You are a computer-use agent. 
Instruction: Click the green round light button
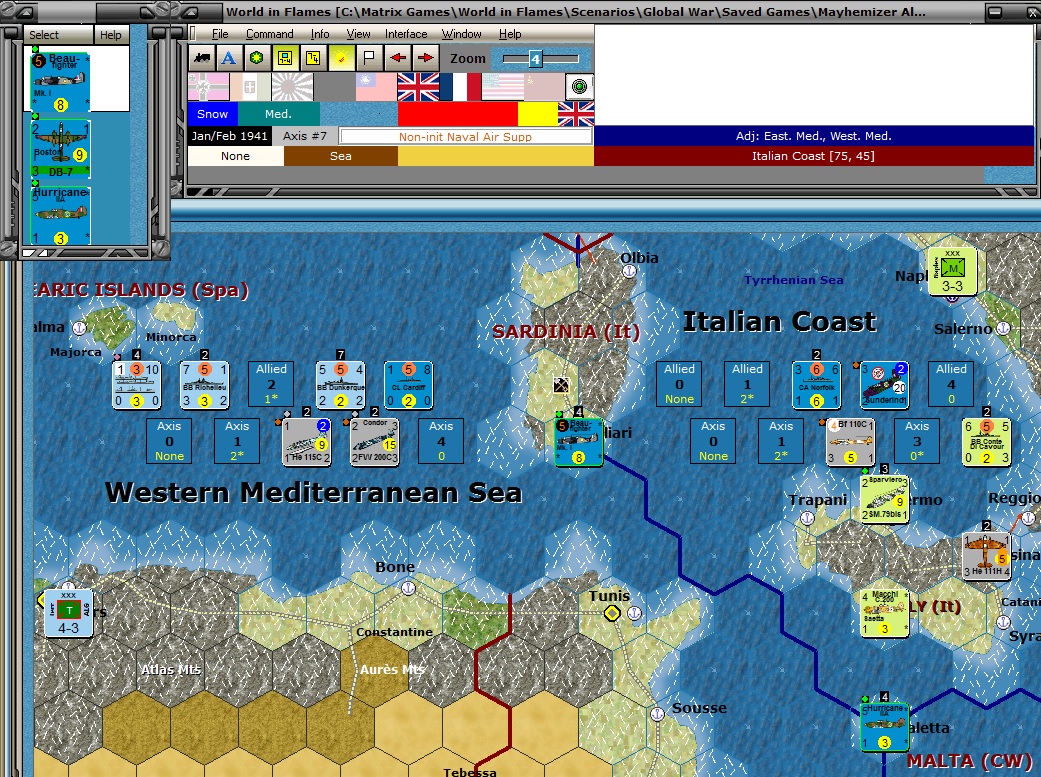[580, 87]
